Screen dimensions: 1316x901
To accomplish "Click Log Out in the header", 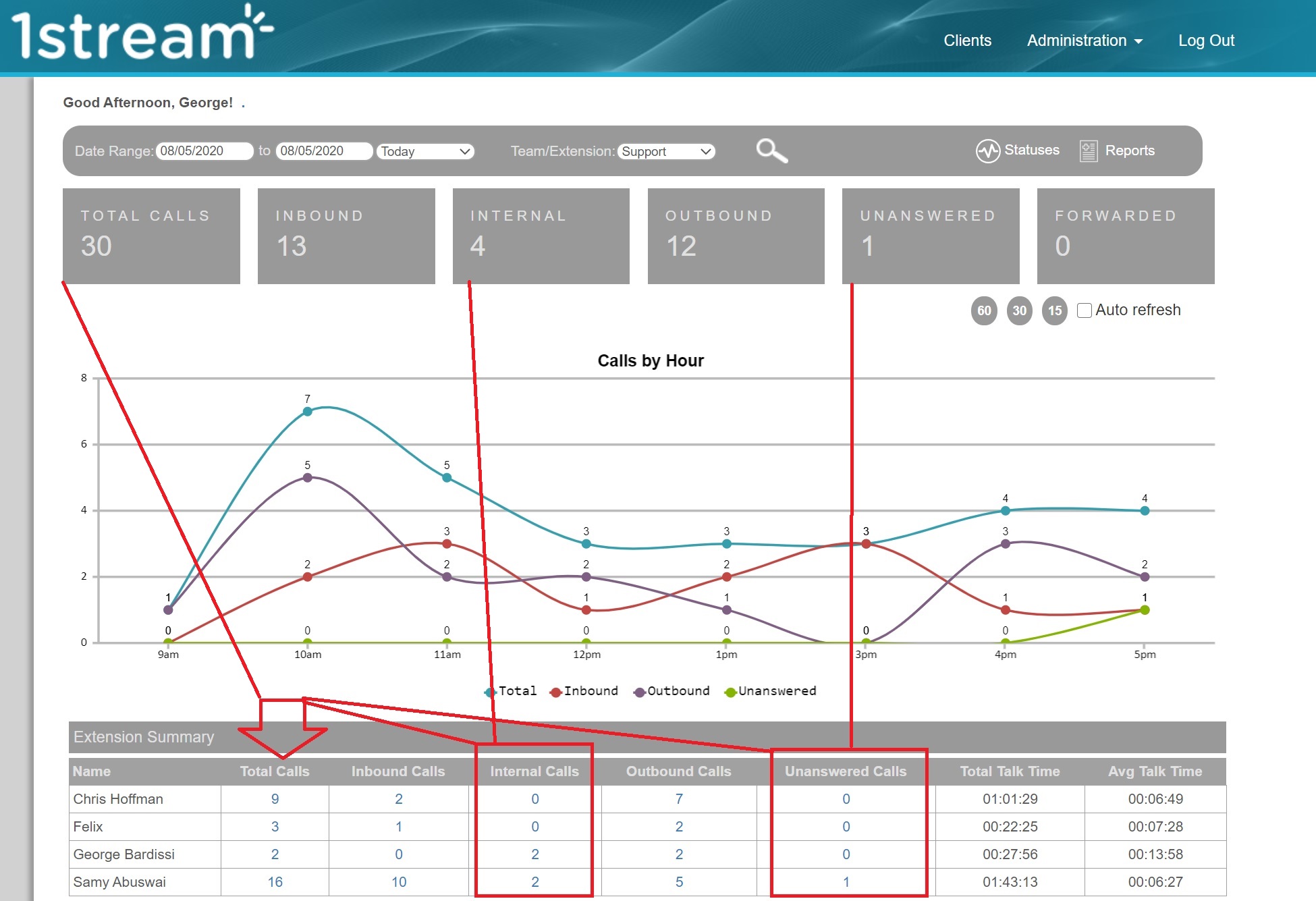I will [1206, 40].
